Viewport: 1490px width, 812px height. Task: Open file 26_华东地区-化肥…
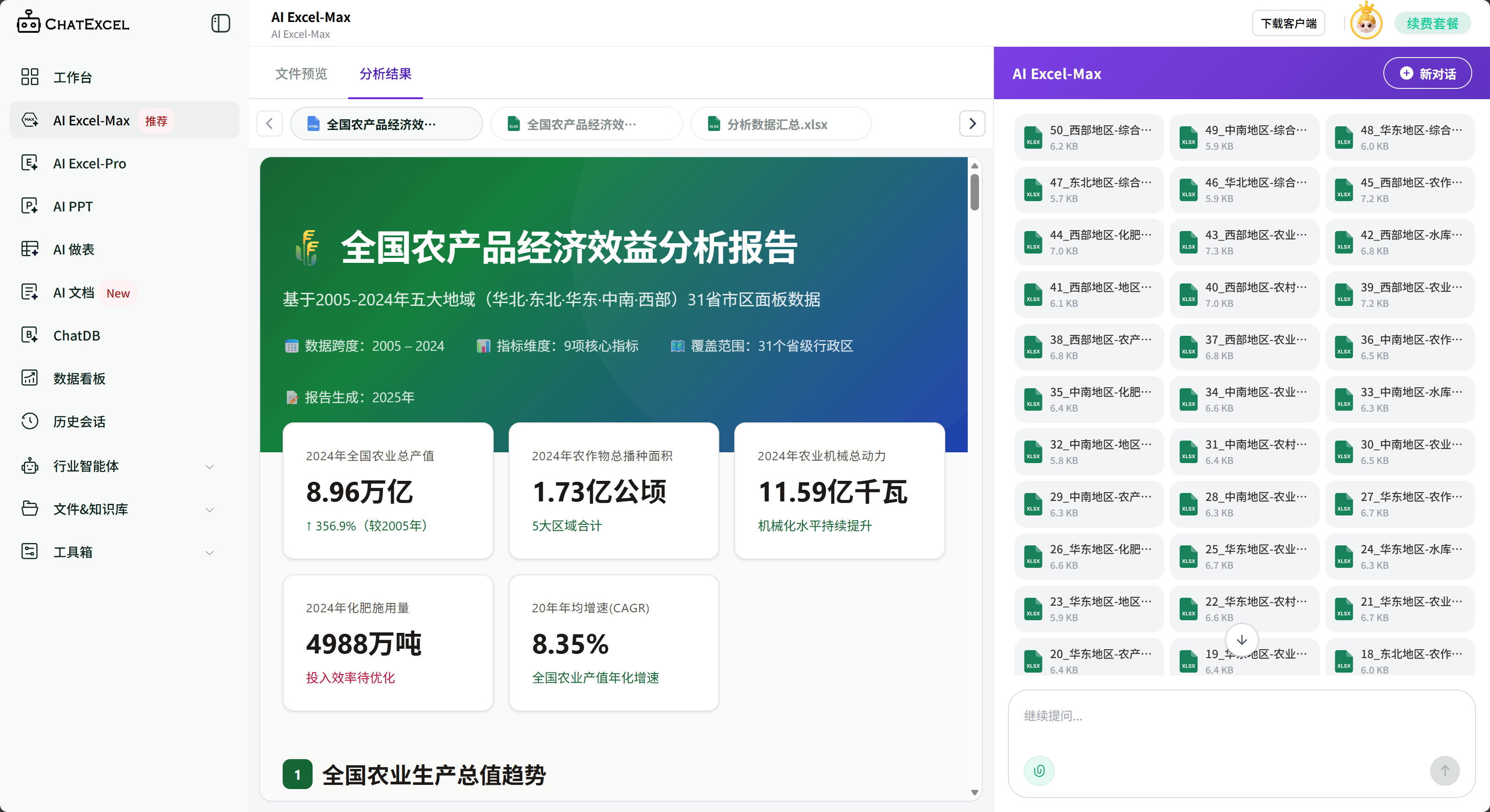tap(1088, 557)
